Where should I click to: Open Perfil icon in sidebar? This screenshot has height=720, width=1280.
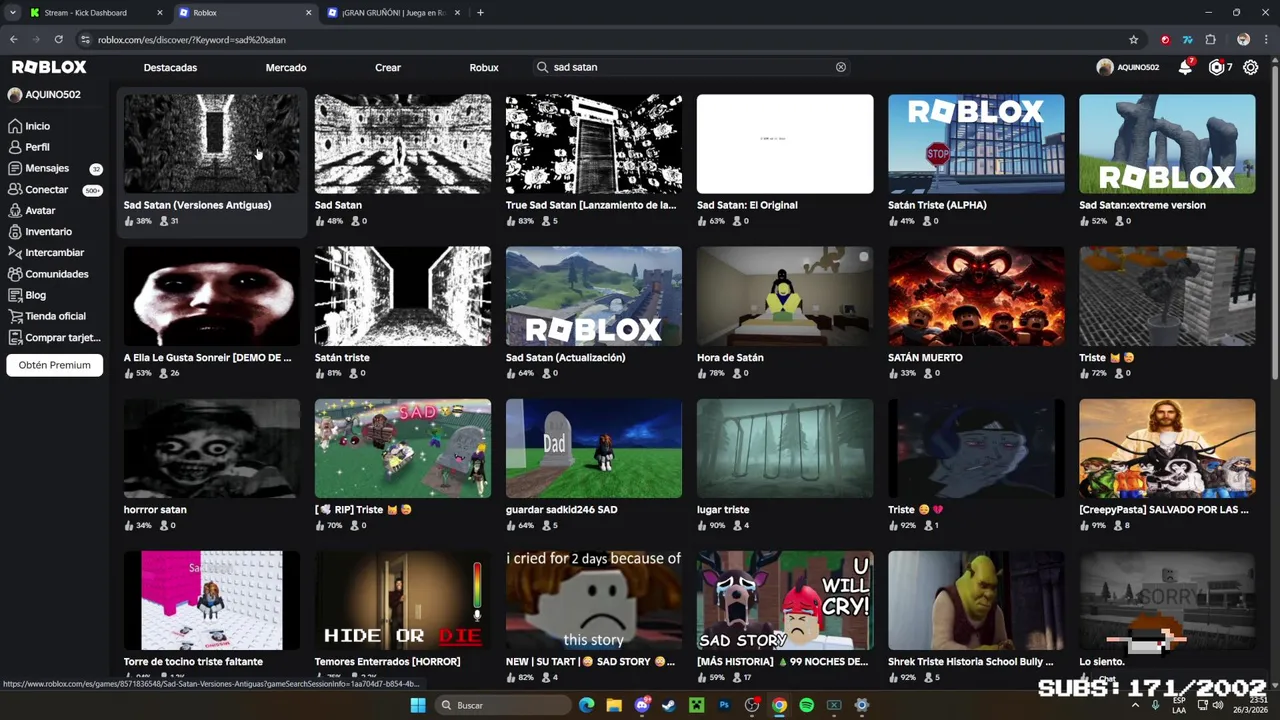[14, 147]
